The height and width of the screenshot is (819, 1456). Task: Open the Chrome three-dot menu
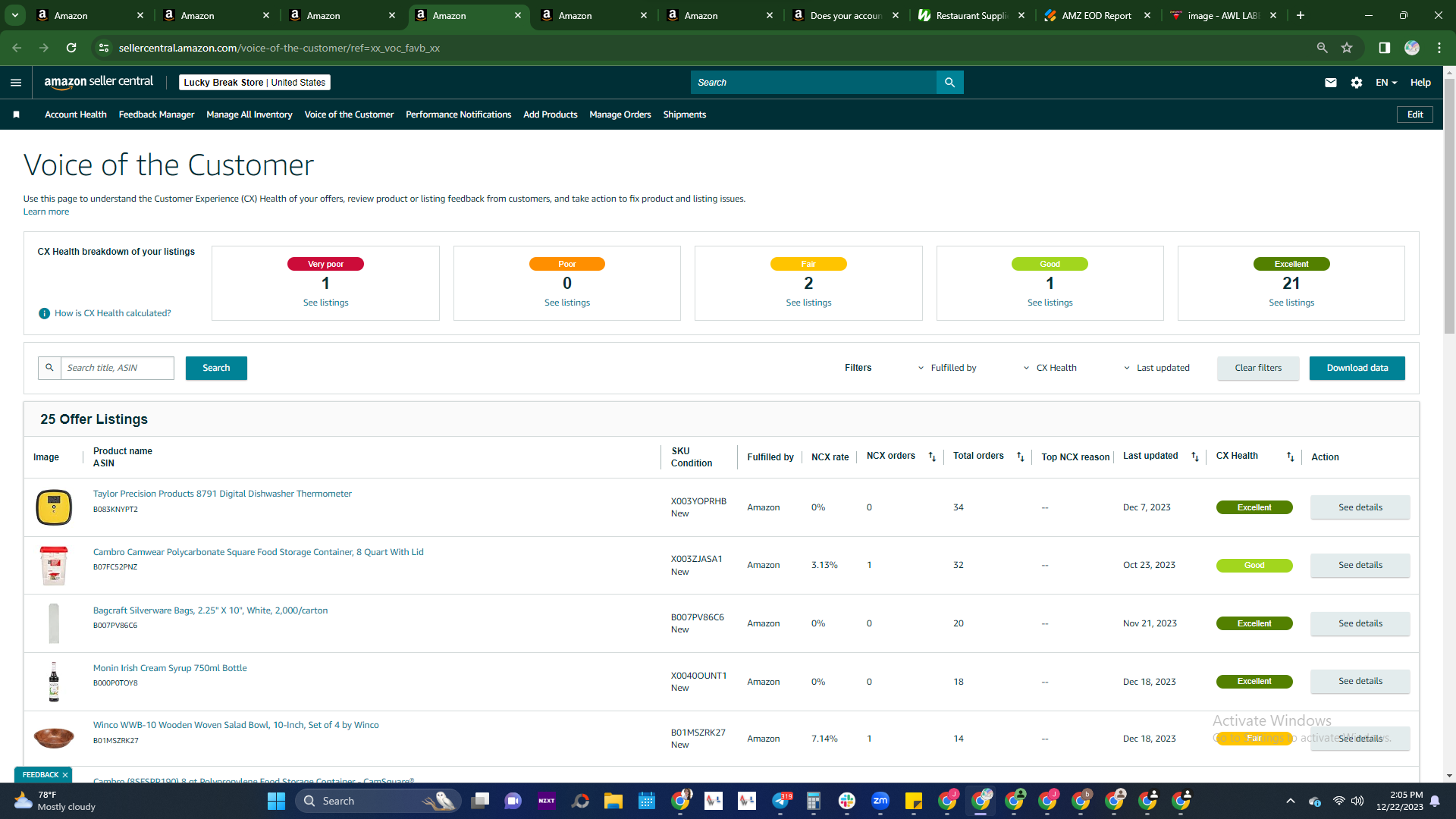pyautogui.click(x=1439, y=48)
